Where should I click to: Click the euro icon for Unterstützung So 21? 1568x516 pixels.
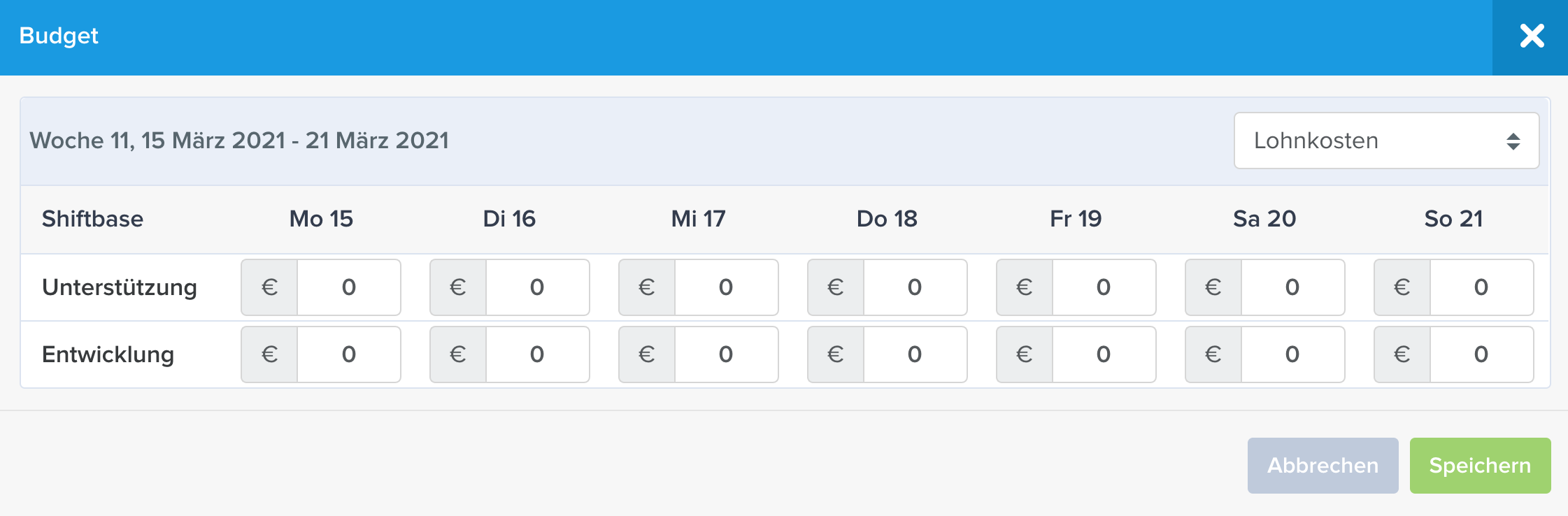[x=1402, y=287]
